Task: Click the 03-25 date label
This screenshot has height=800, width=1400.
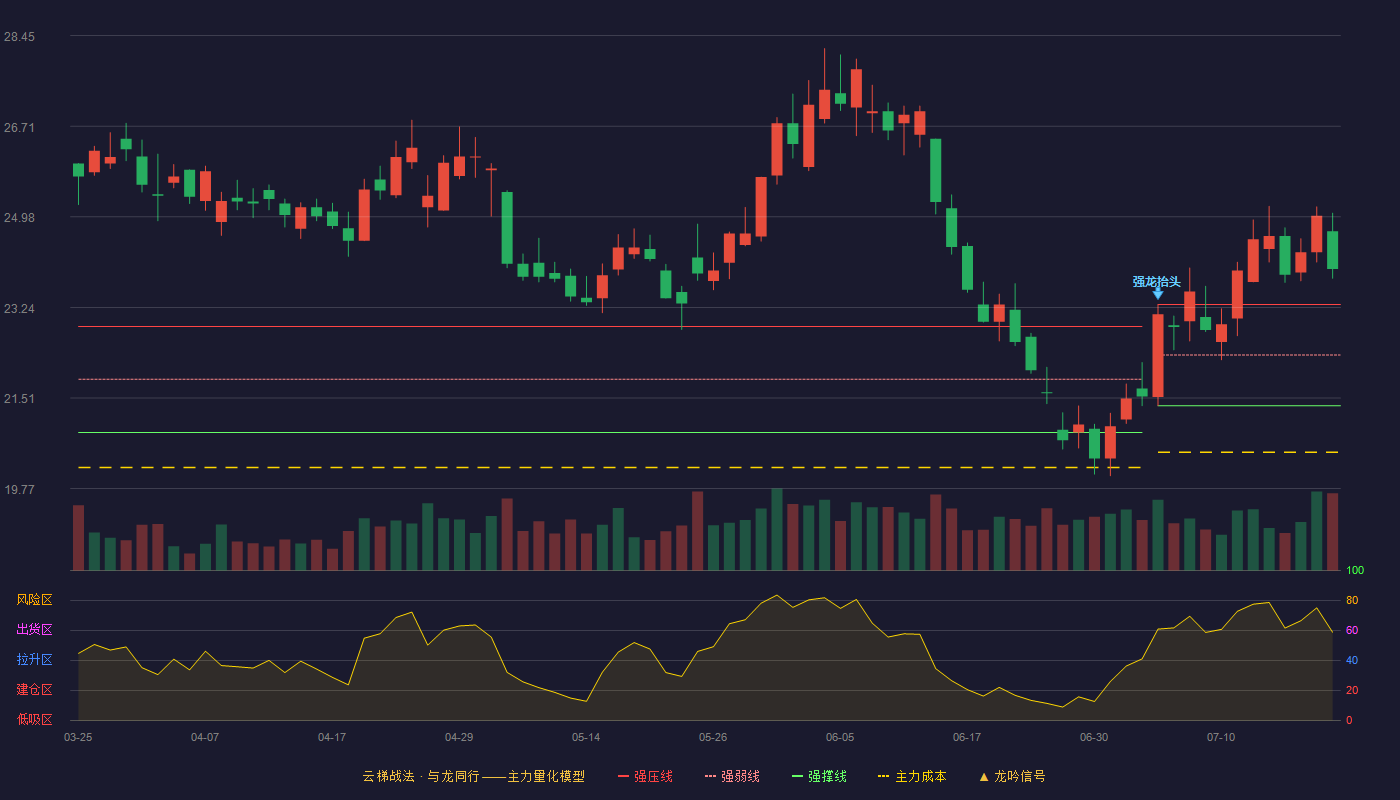Action: click(x=78, y=737)
